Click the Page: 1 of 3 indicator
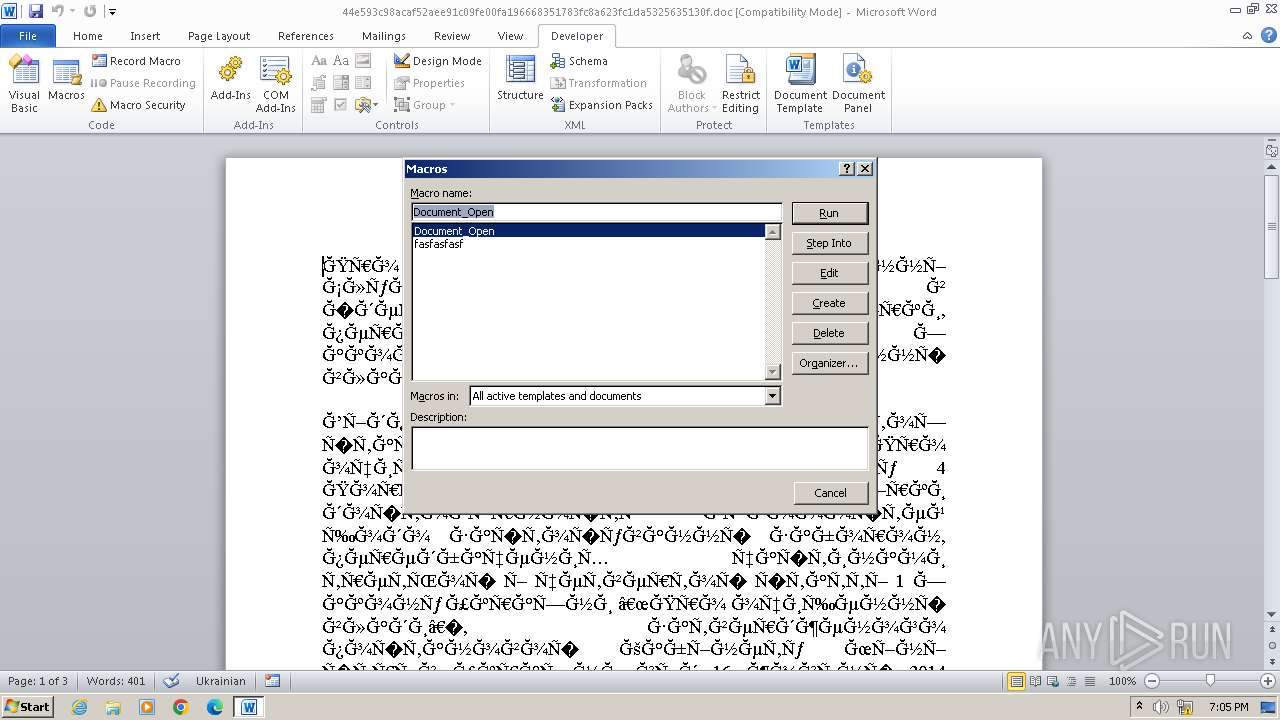The width and height of the screenshot is (1280, 720). [x=38, y=681]
